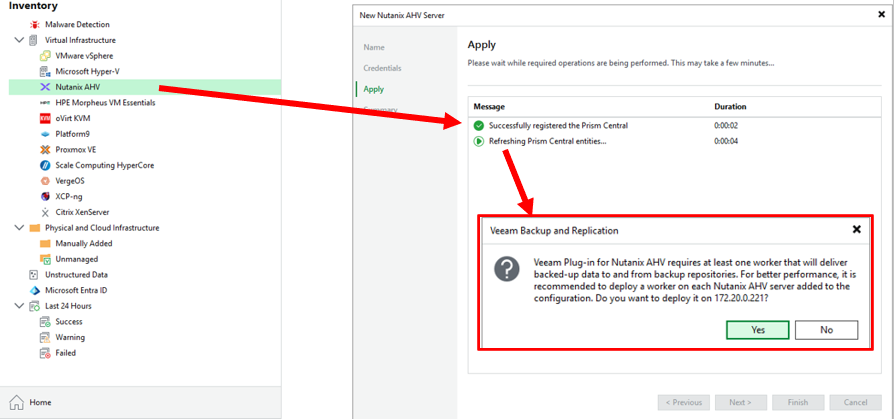Click the green check icon for registered Prism Central
Screen dimensions: 894x419
pos(478,125)
